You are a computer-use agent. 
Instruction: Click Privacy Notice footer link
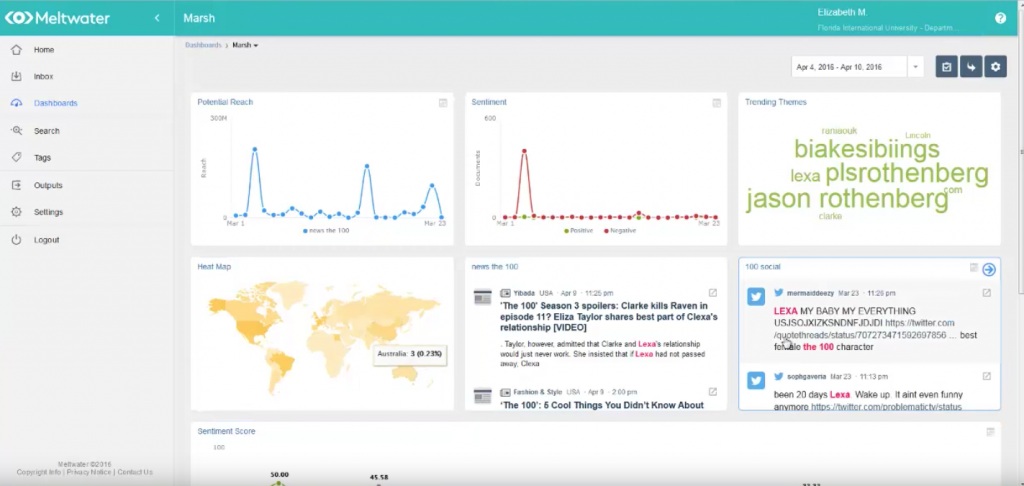(x=89, y=472)
